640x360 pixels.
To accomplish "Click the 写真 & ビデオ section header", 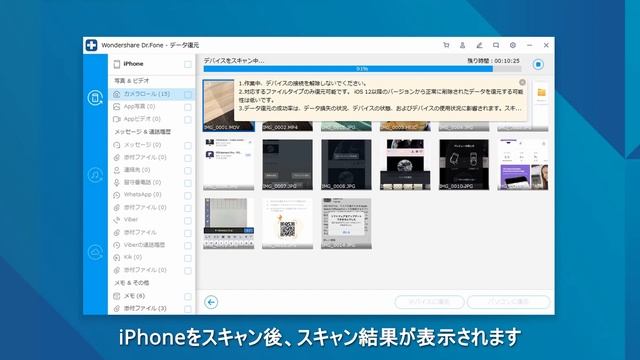I will (132, 81).
